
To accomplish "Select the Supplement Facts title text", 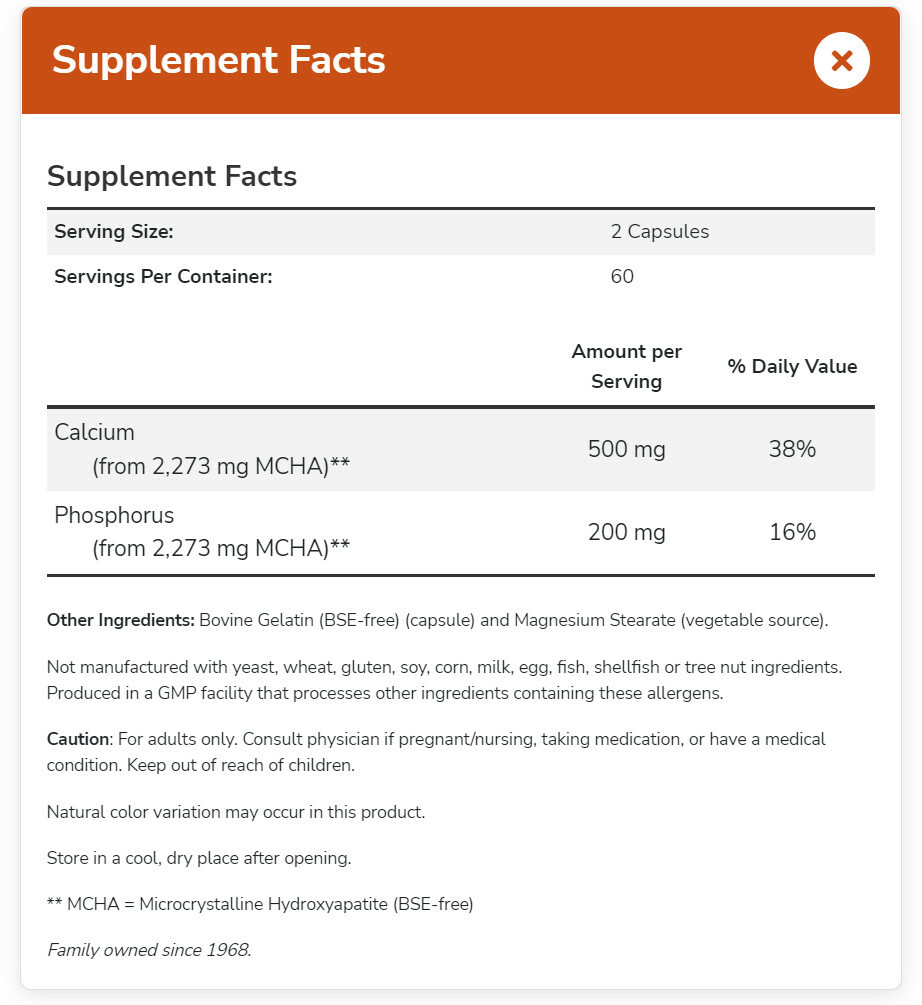I will pos(171,176).
